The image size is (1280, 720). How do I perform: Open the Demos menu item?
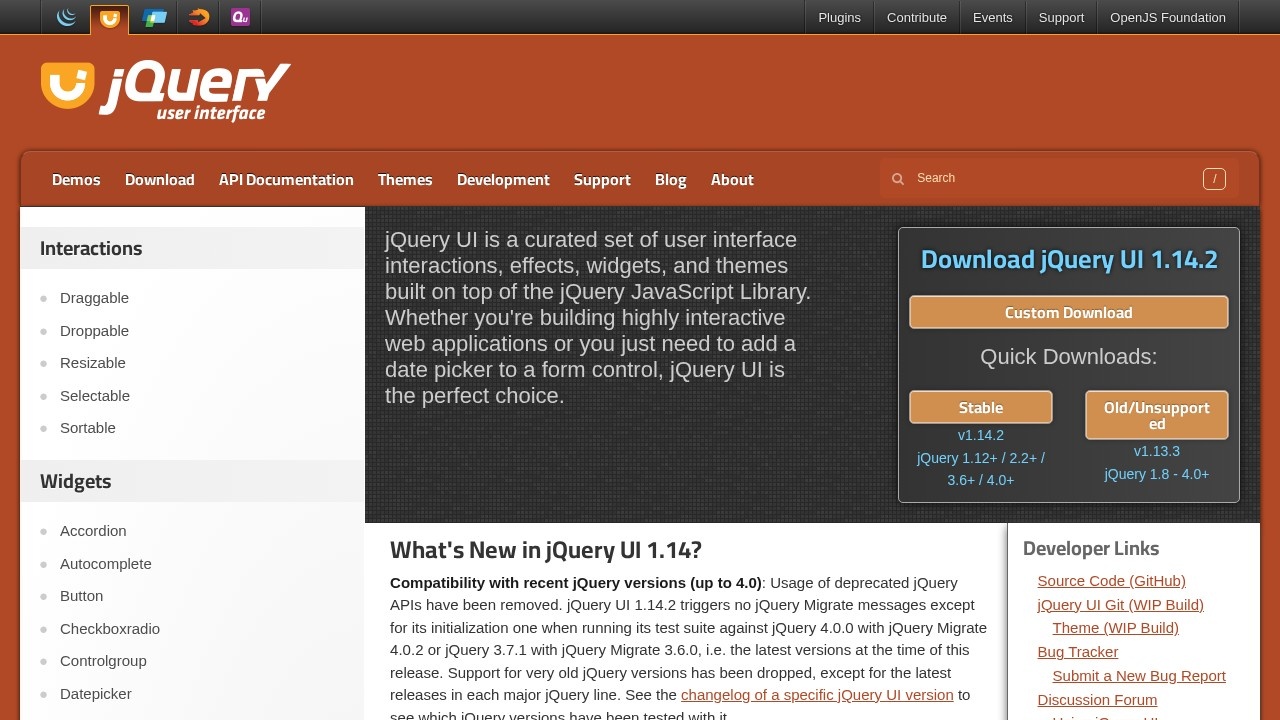pyautogui.click(x=76, y=179)
